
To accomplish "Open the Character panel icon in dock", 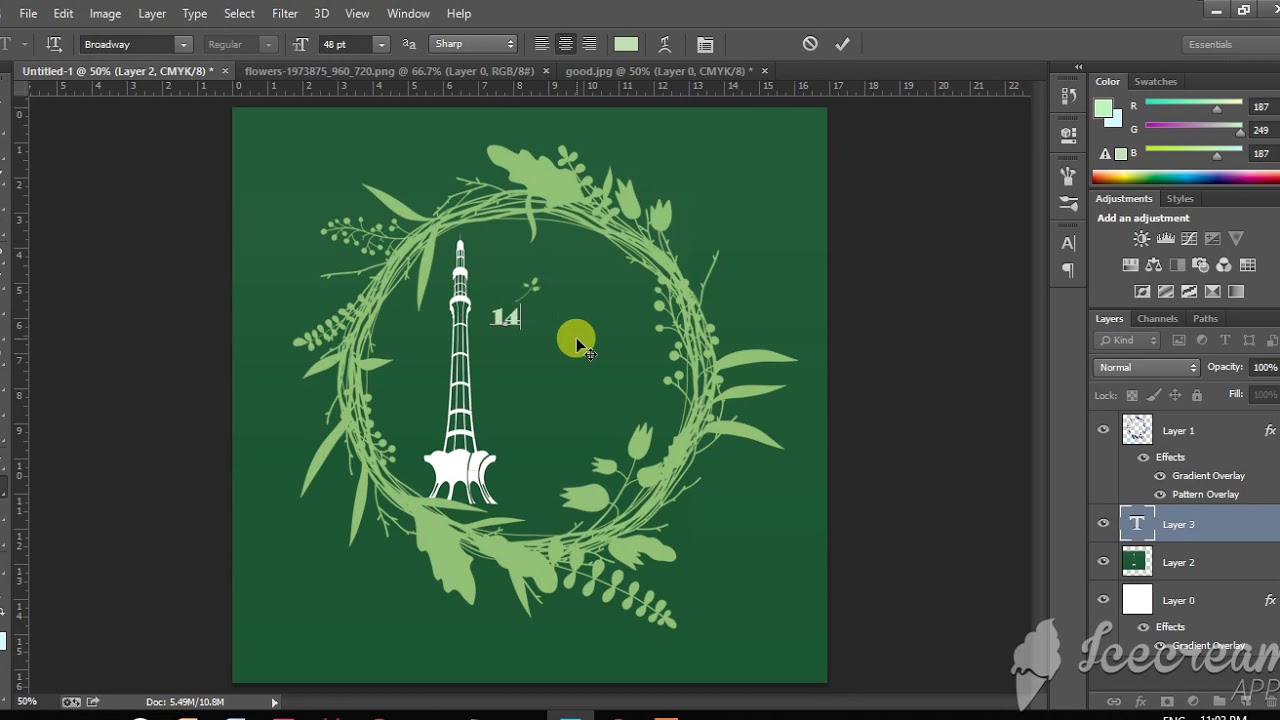I will point(1068,243).
